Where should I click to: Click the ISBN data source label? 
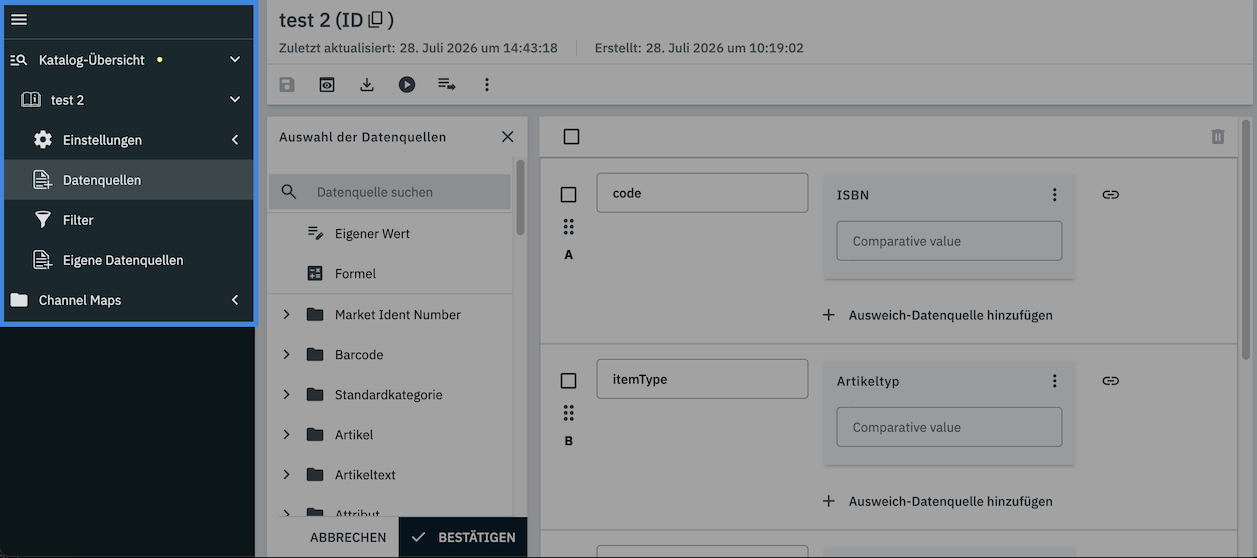(853, 195)
